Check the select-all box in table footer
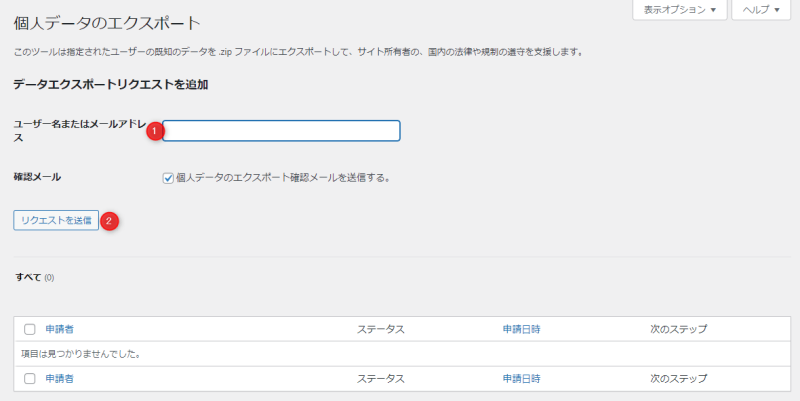The width and height of the screenshot is (800, 401). (x=29, y=379)
